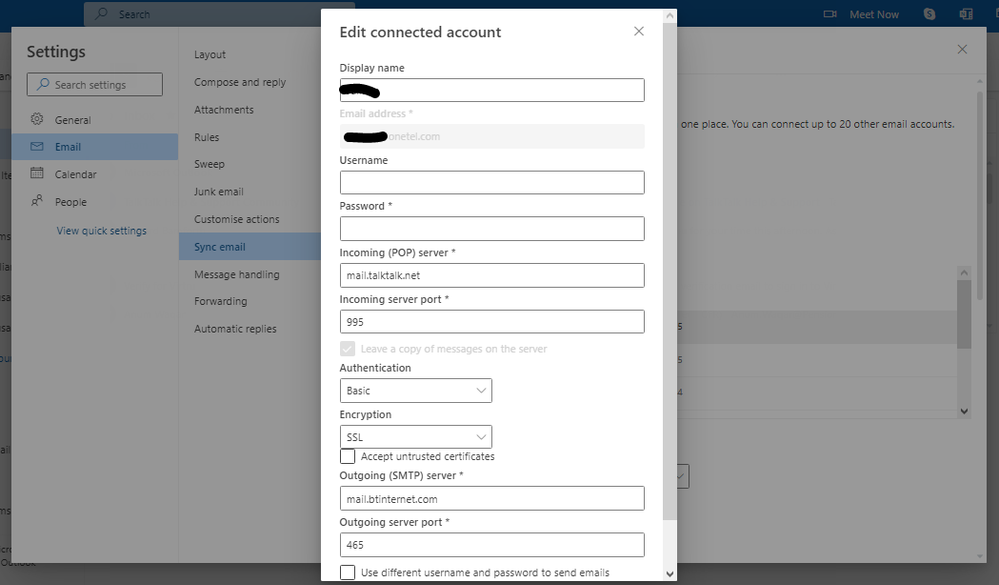Enable Accept untrusted certificates
This screenshot has height=585, width=999.
(346, 456)
